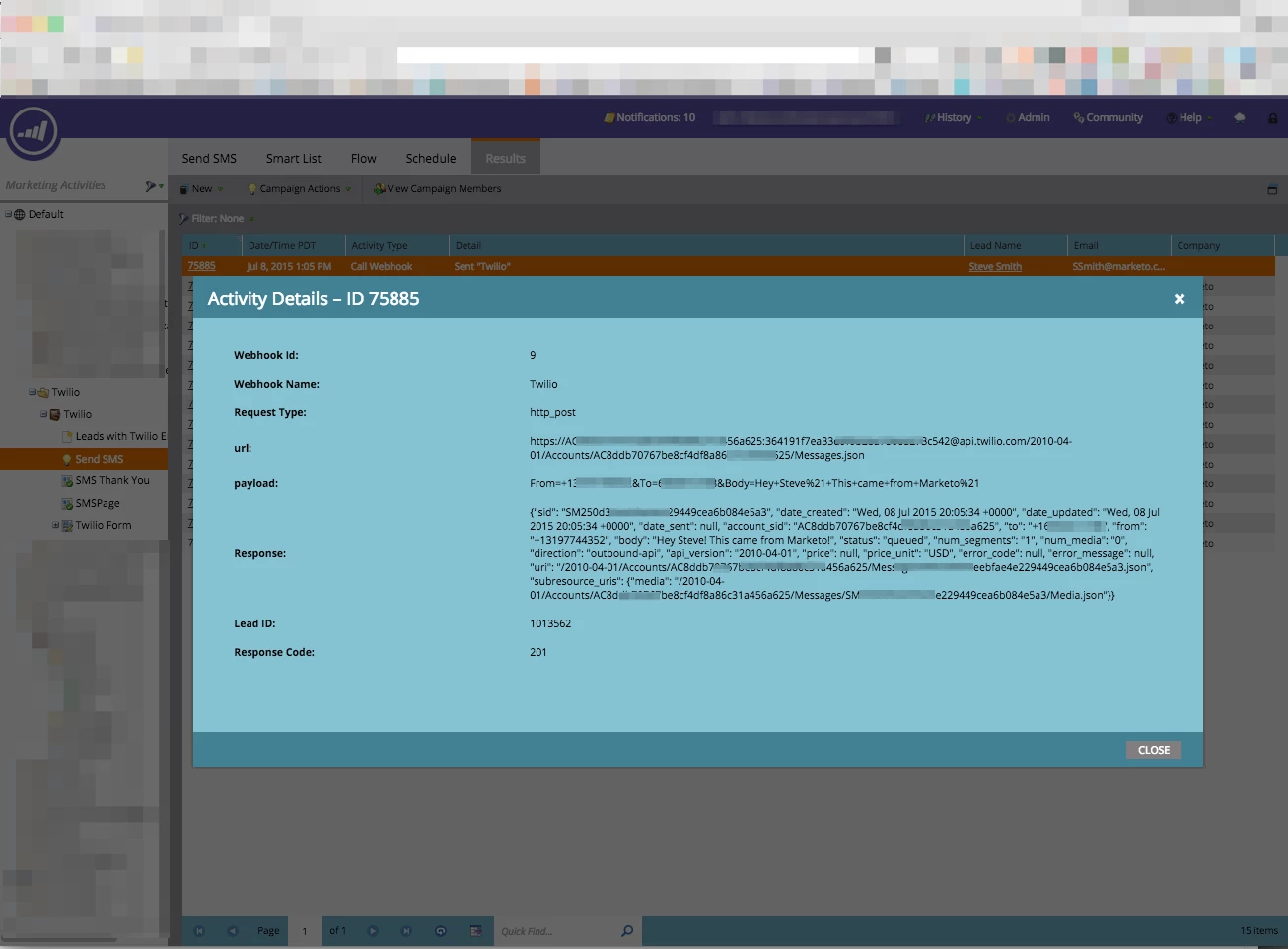Open Steve Smith lead link
Viewport: 1288px width, 949px height.
coord(995,266)
